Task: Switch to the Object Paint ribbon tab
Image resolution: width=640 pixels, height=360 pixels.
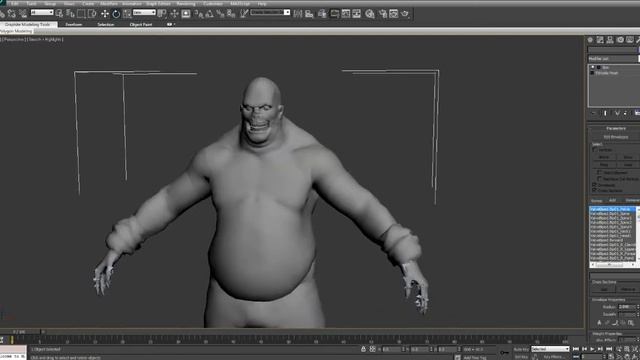Action: (x=141, y=24)
